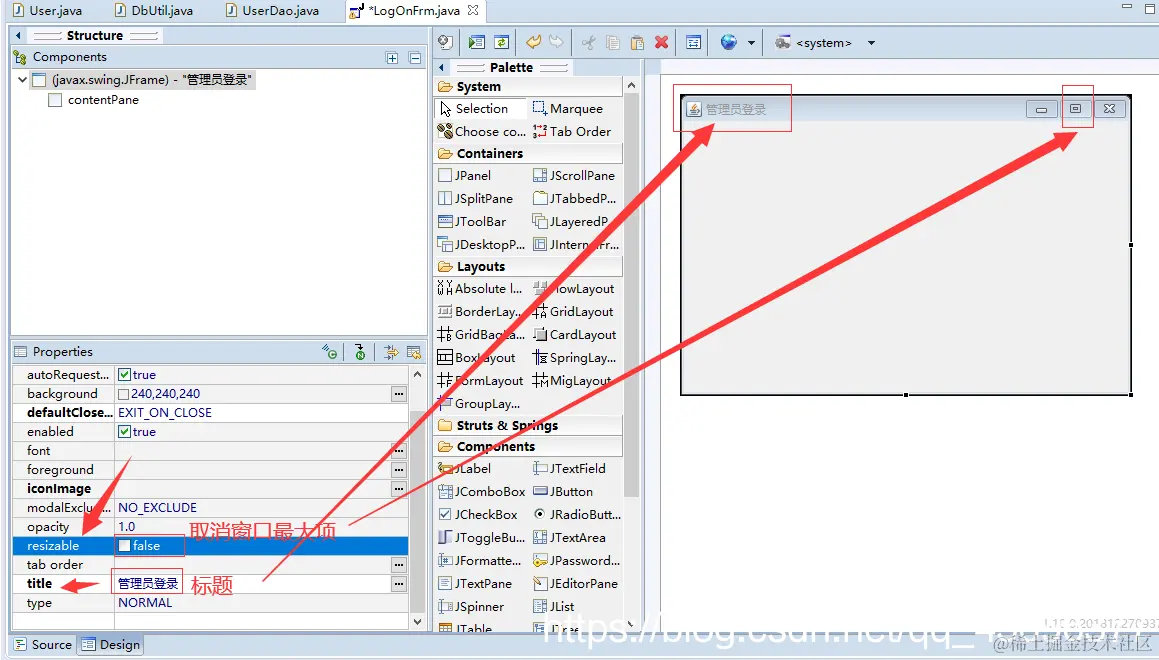
Task: Select SpringLayout from palette
Action: pos(575,357)
